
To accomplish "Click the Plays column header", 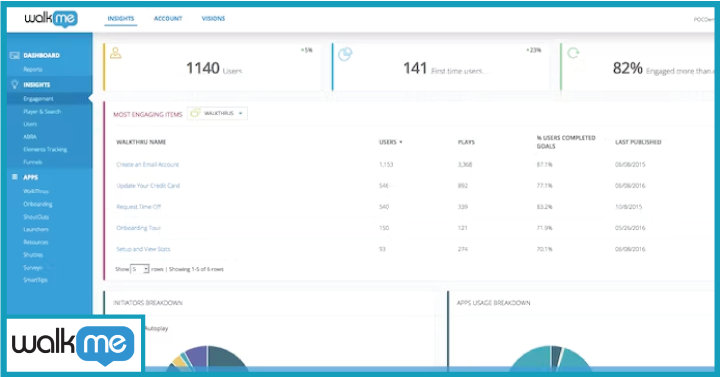I will [466, 142].
